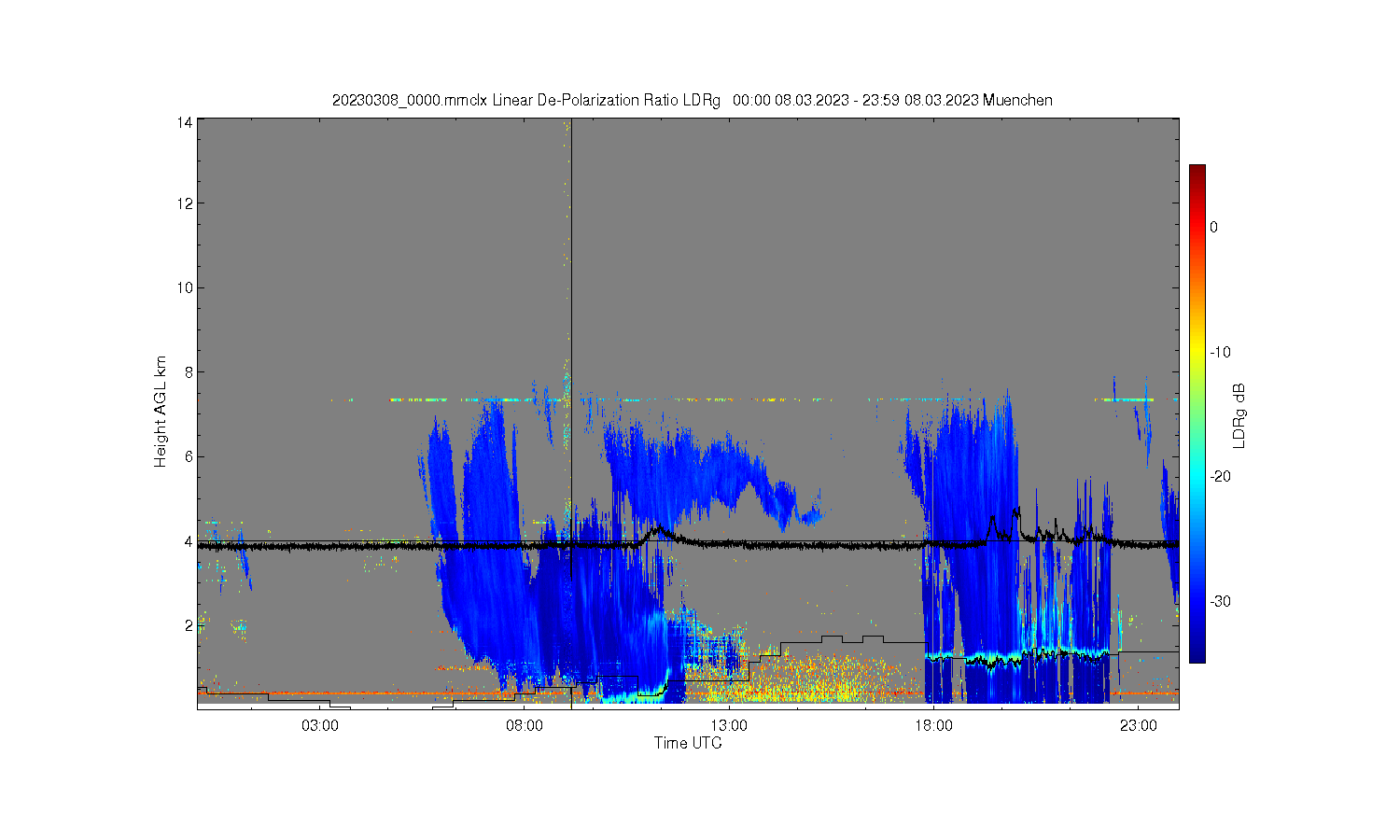The height and width of the screenshot is (840, 1400).
Task: Click the plot title mentioning Muenchen
Action: pyautogui.click(x=692, y=100)
